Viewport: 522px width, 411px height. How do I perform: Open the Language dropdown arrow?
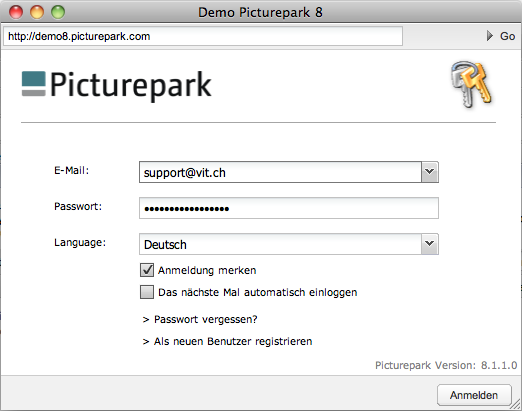pos(430,244)
